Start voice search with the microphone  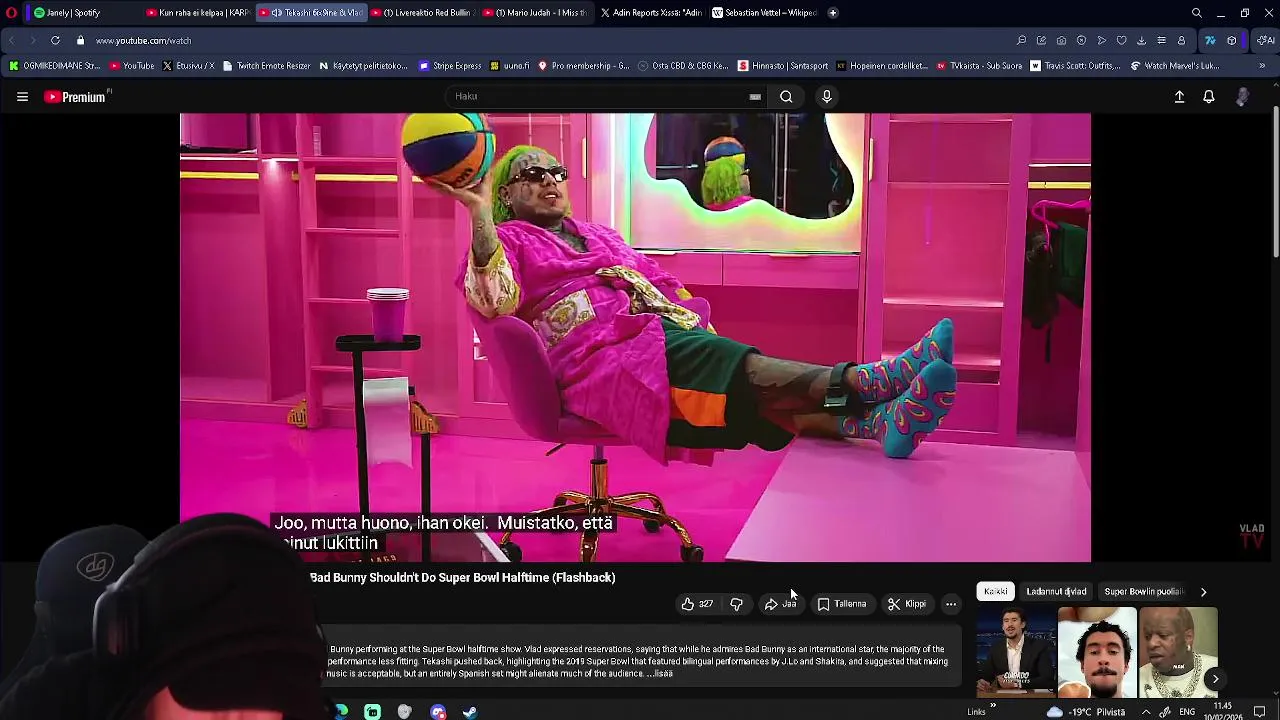click(826, 97)
